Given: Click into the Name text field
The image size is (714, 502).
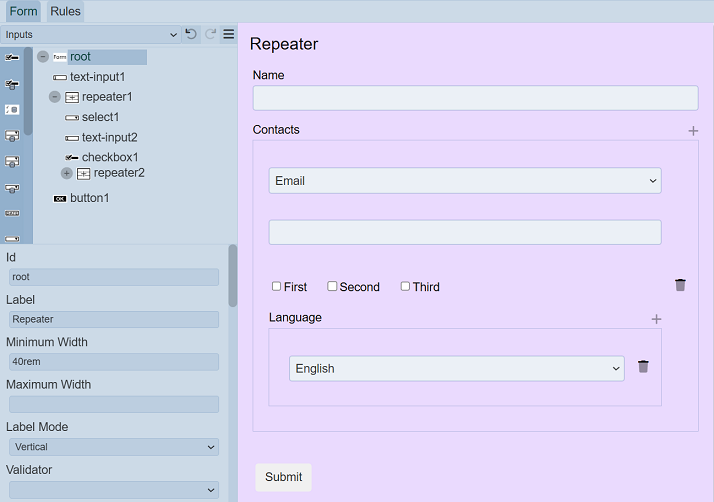Looking at the screenshot, I should pos(475,98).
